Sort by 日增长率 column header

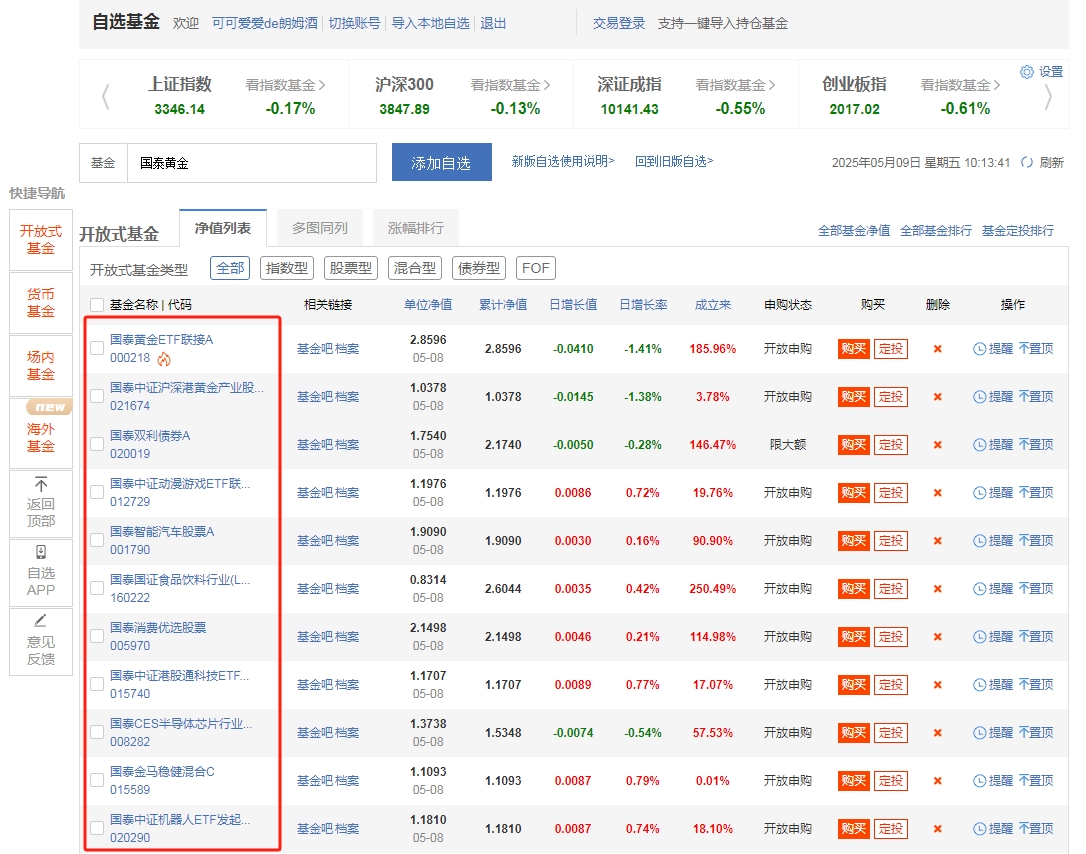643,305
